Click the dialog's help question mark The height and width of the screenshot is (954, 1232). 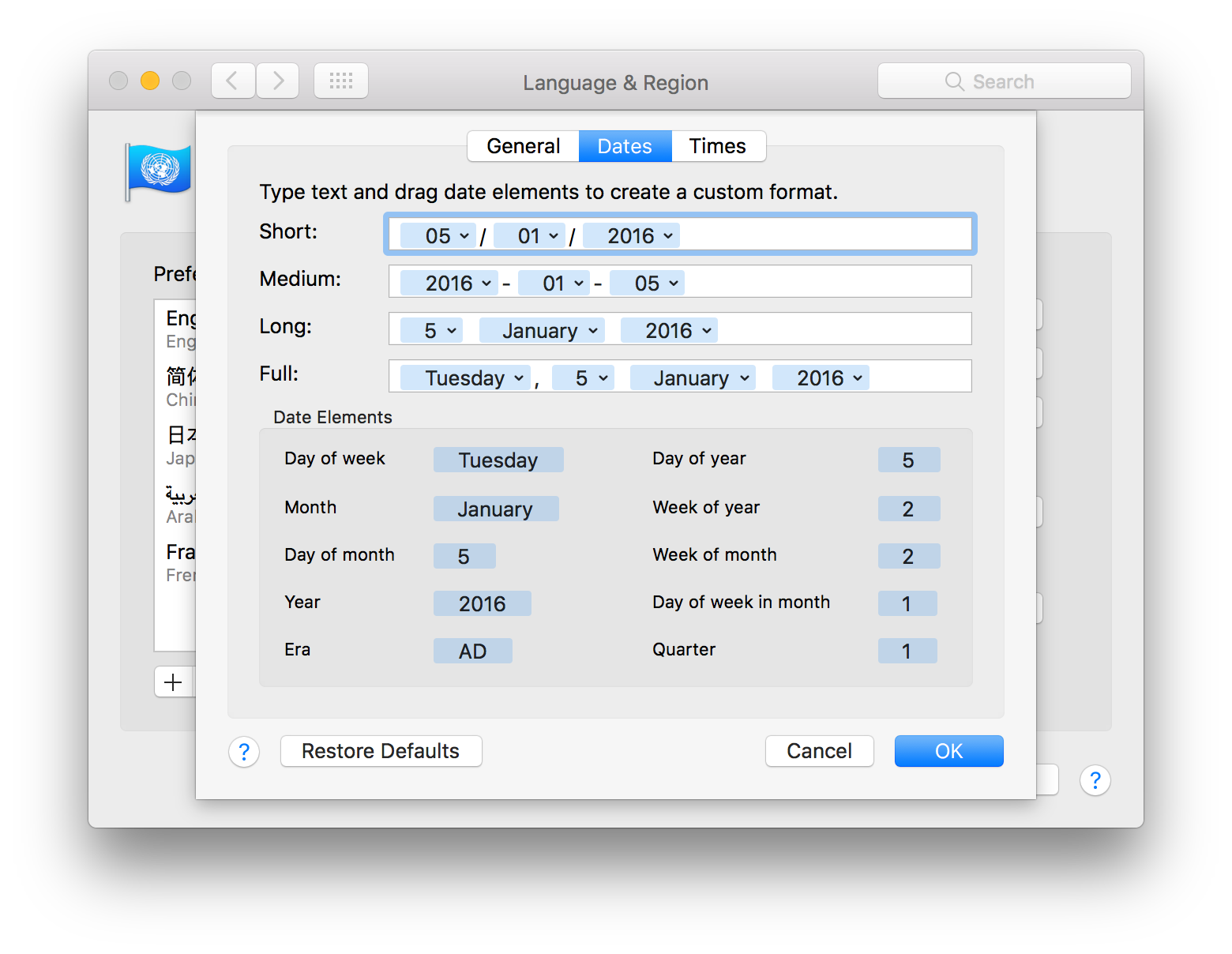pyautogui.click(x=244, y=751)
